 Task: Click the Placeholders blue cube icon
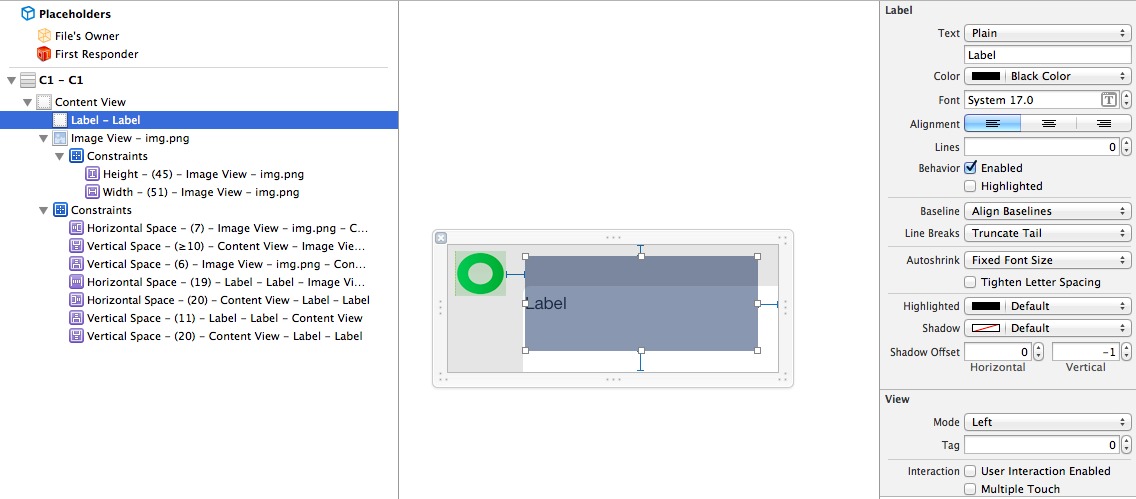point(28,14)
